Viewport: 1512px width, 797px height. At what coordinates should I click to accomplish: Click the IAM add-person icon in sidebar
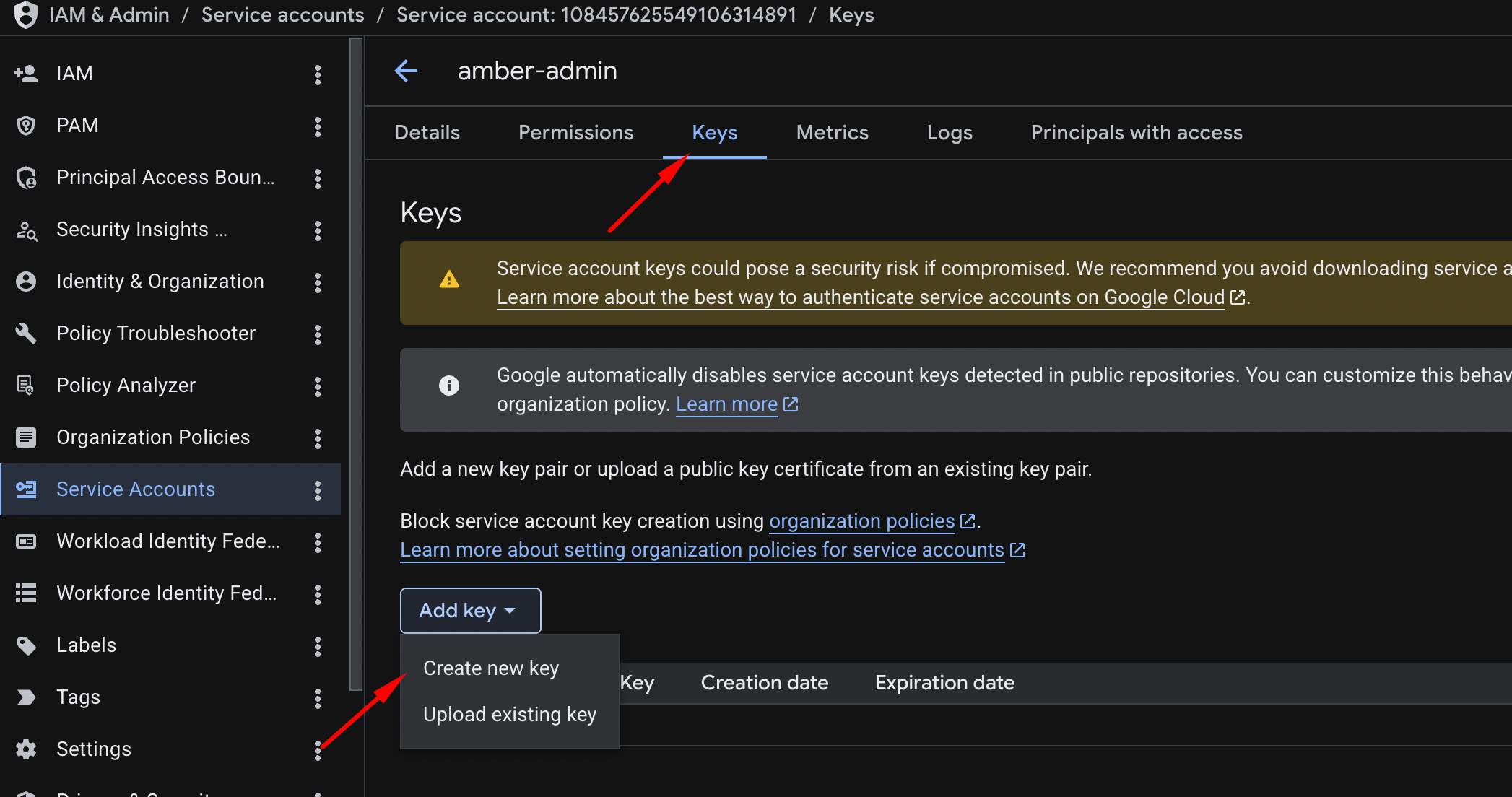26,74
